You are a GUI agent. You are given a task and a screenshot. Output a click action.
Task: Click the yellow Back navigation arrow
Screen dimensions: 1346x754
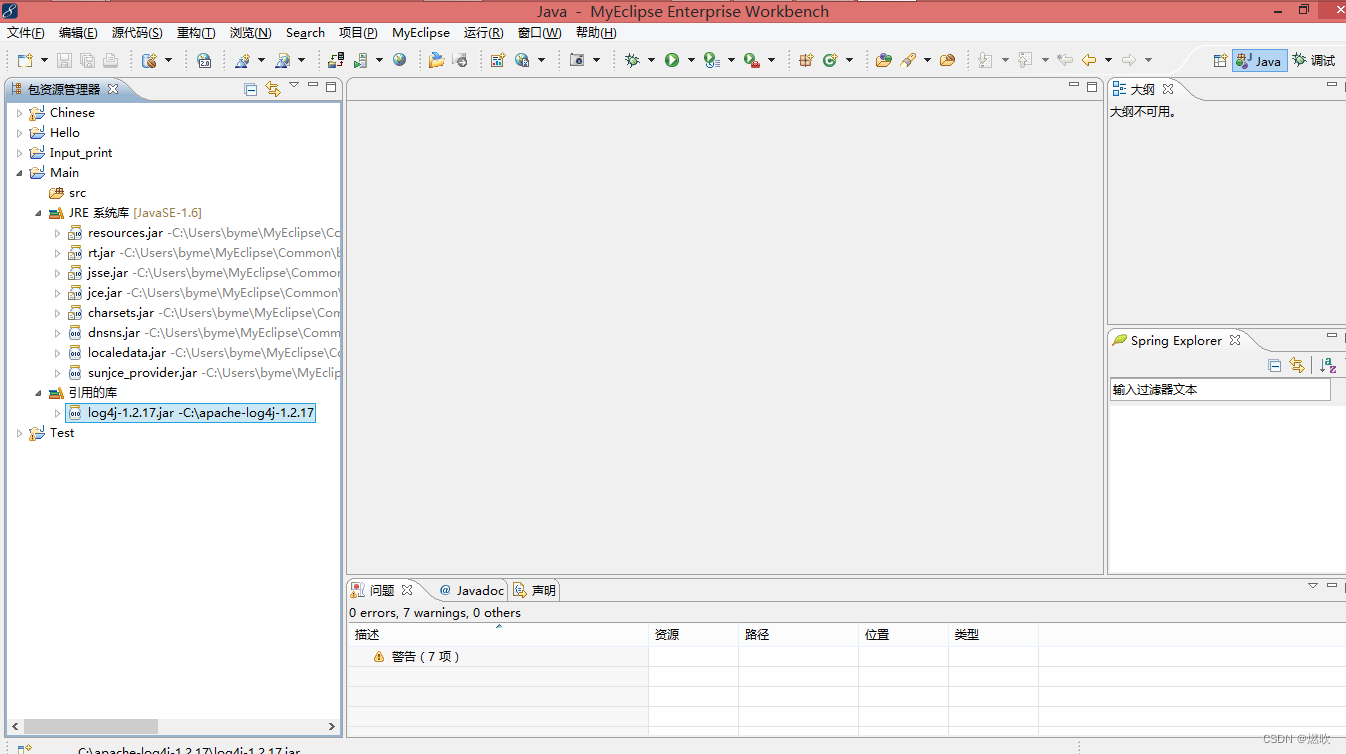coord(1089,60)
